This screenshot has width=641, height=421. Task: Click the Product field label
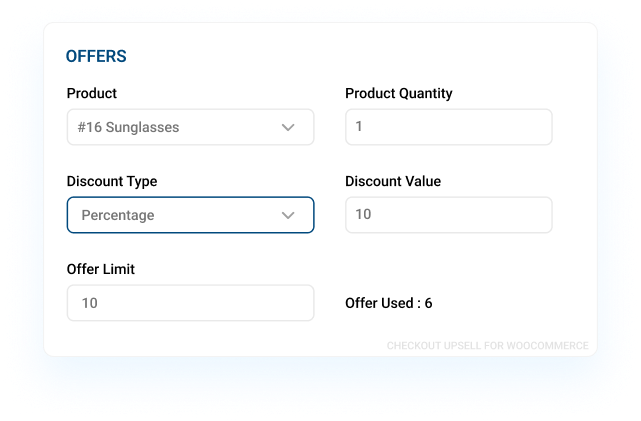tap(92, 93)
